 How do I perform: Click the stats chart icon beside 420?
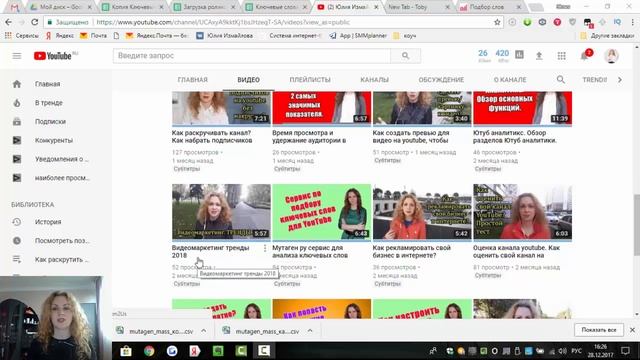(x=519, y=54)
